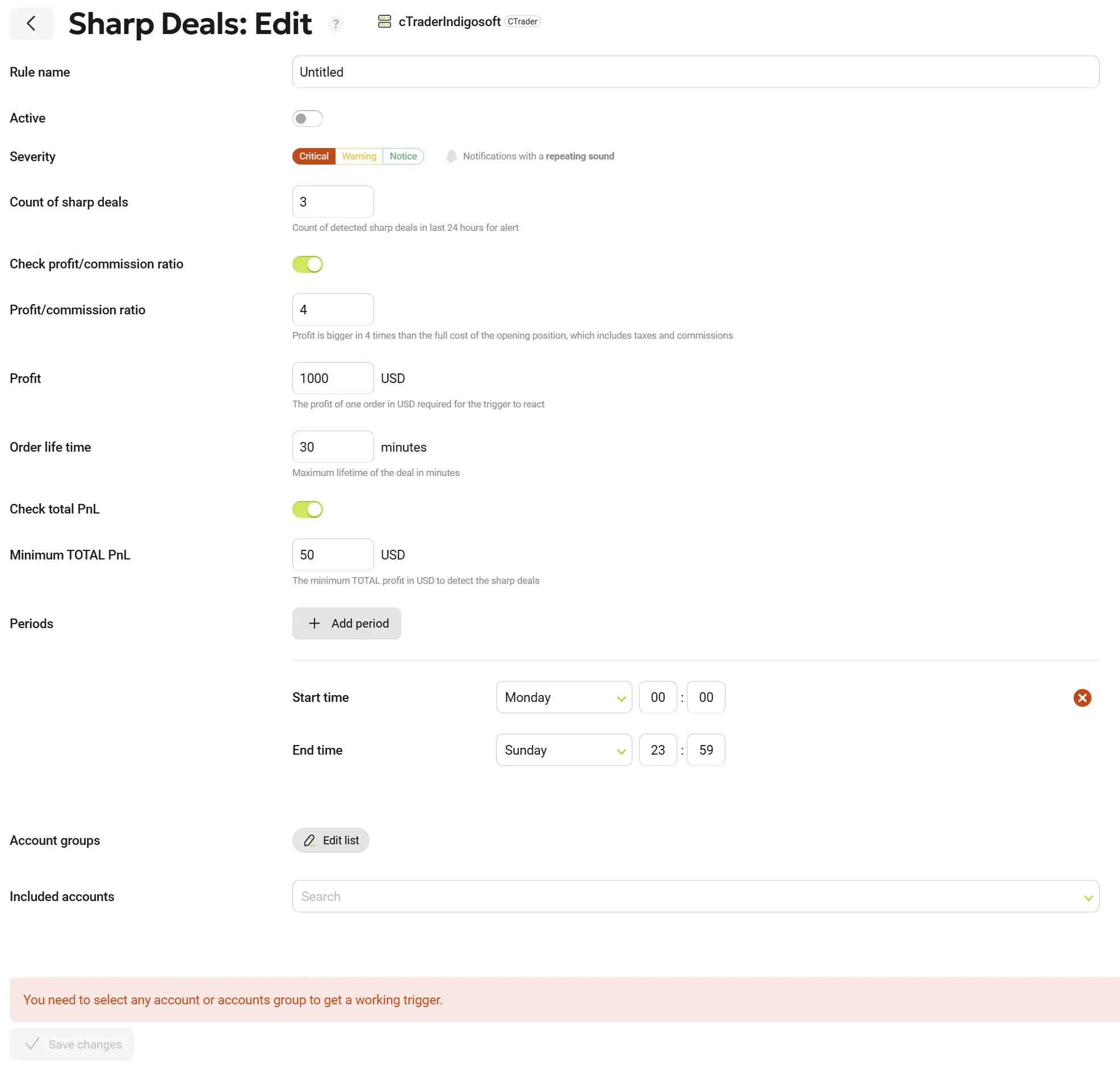Click the pencil icon in Edit list
1120x1069 pixels.
coord(309,840)
